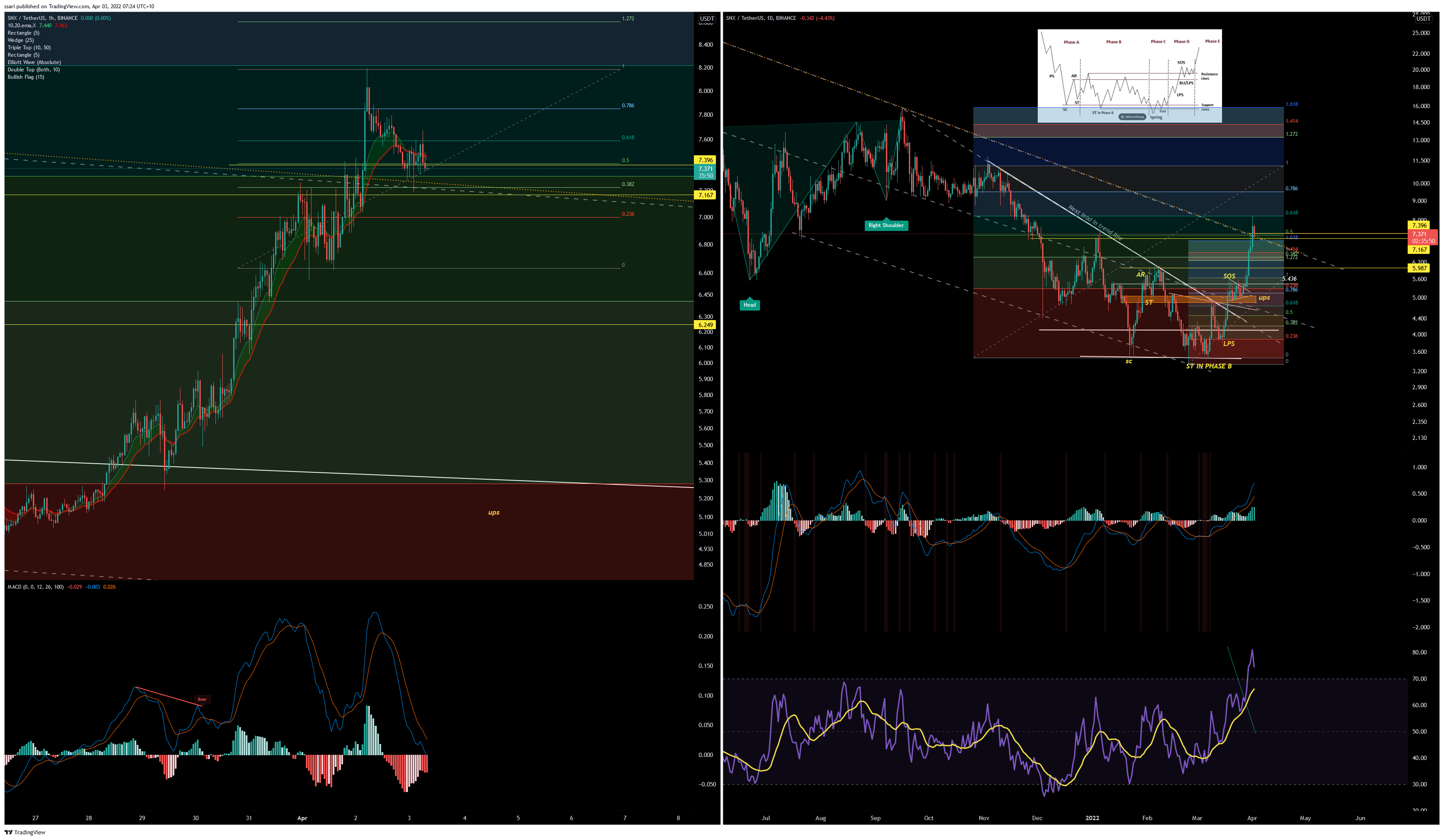
Task: Click the red Bear divergence tag on MACD
Action: [202, 699]
